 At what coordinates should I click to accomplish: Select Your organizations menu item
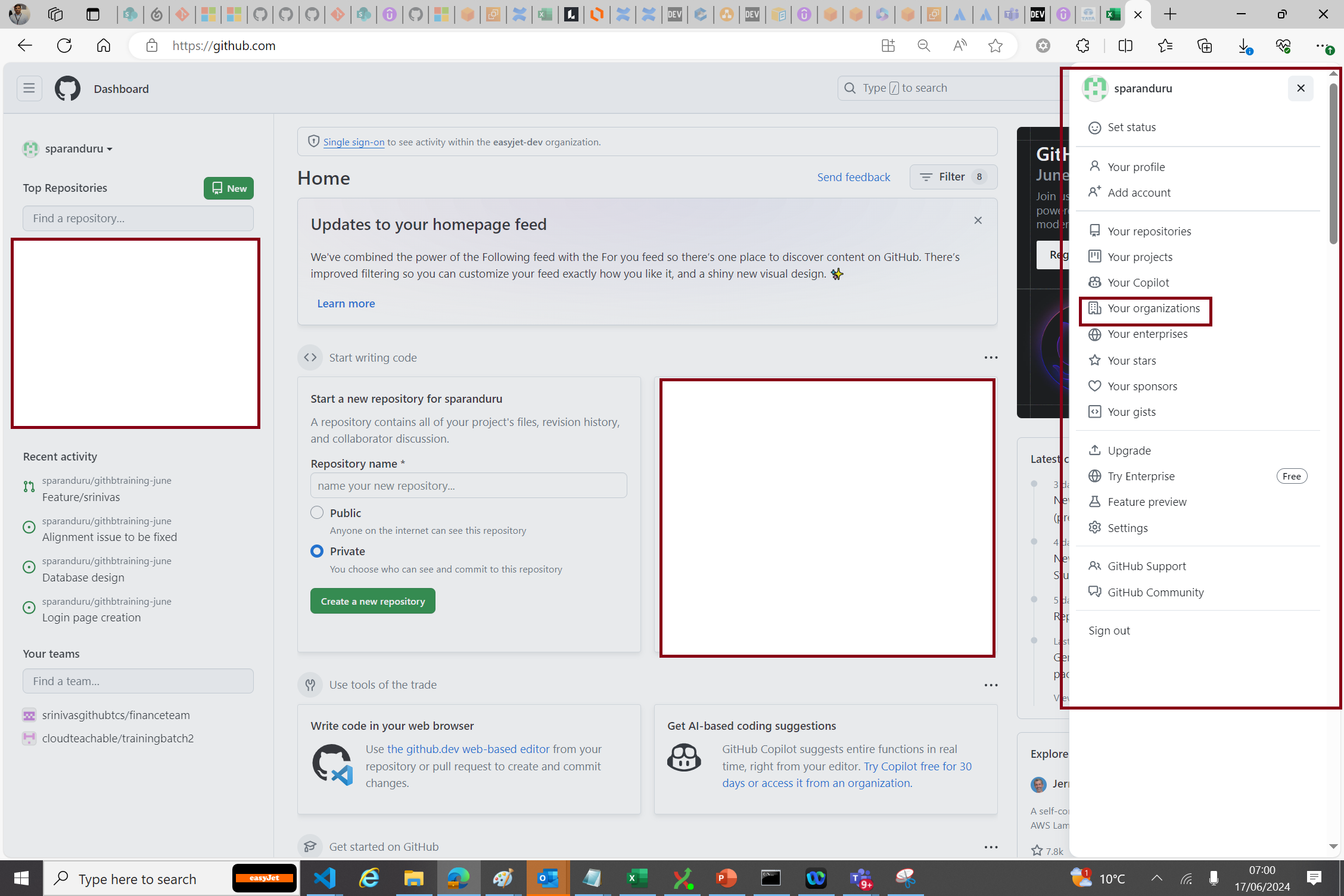1153,309
